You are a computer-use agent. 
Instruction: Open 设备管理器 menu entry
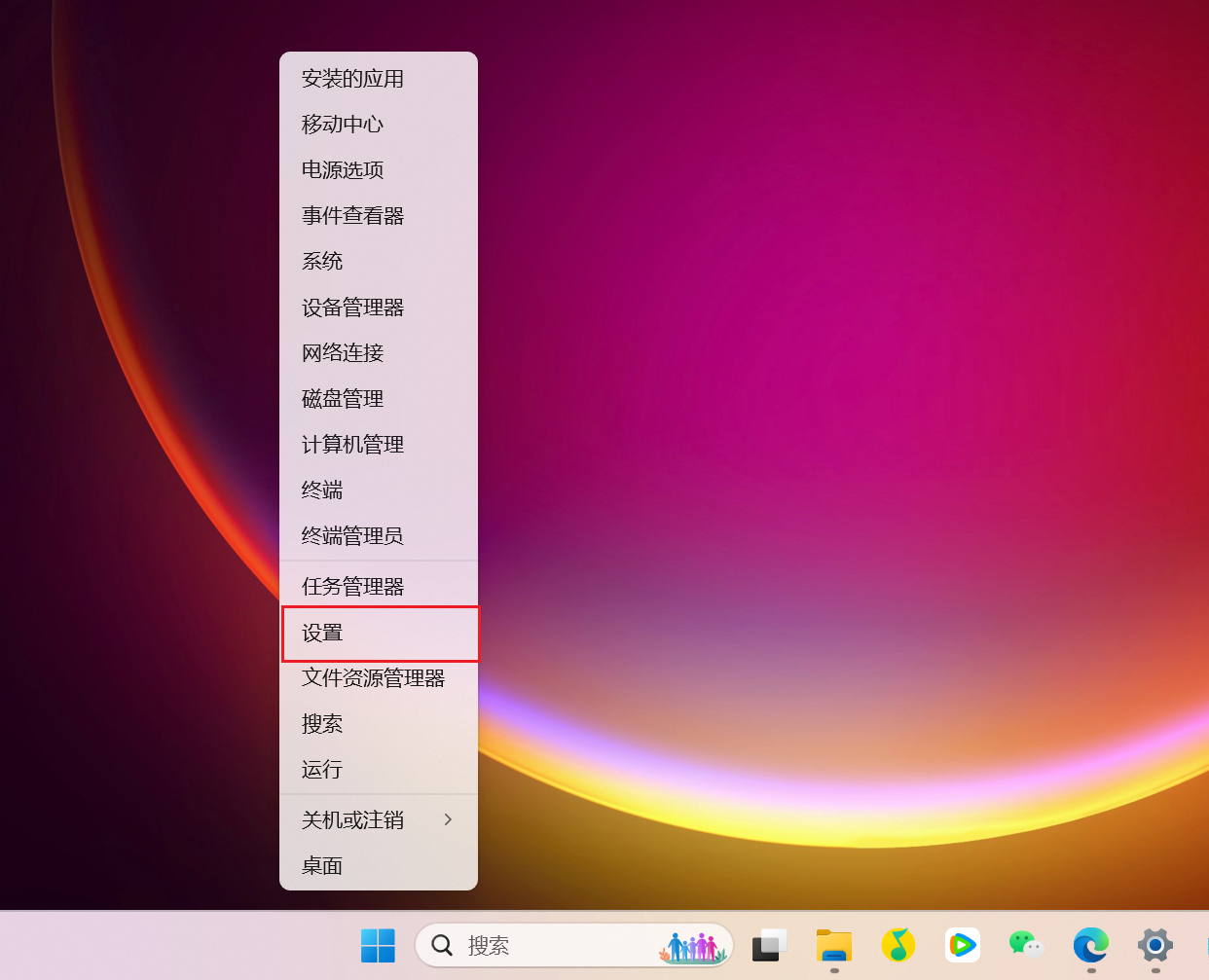[x=379, y=308]
